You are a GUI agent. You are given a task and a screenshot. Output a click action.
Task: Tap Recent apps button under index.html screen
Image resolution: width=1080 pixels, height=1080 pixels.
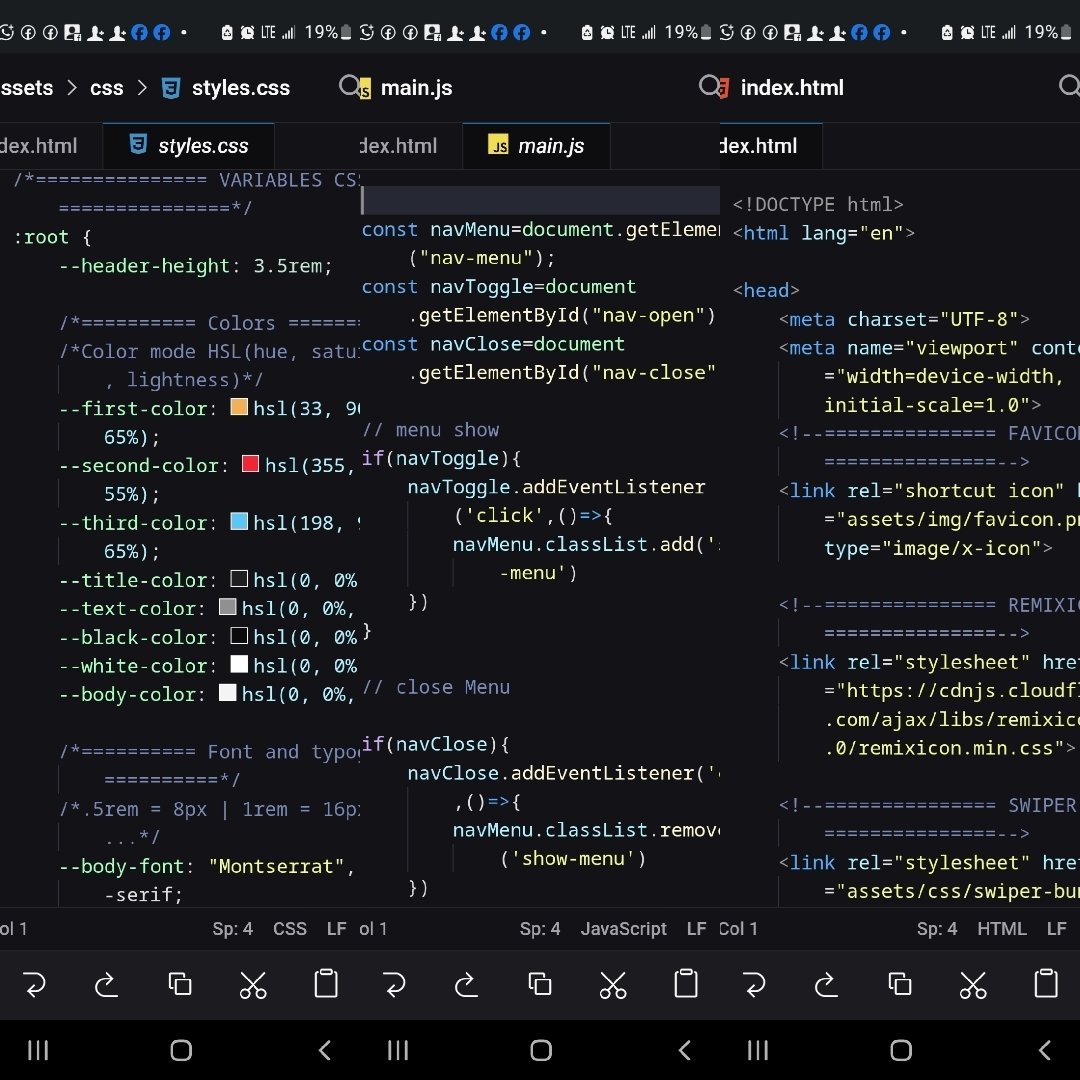coord(758,1050)
